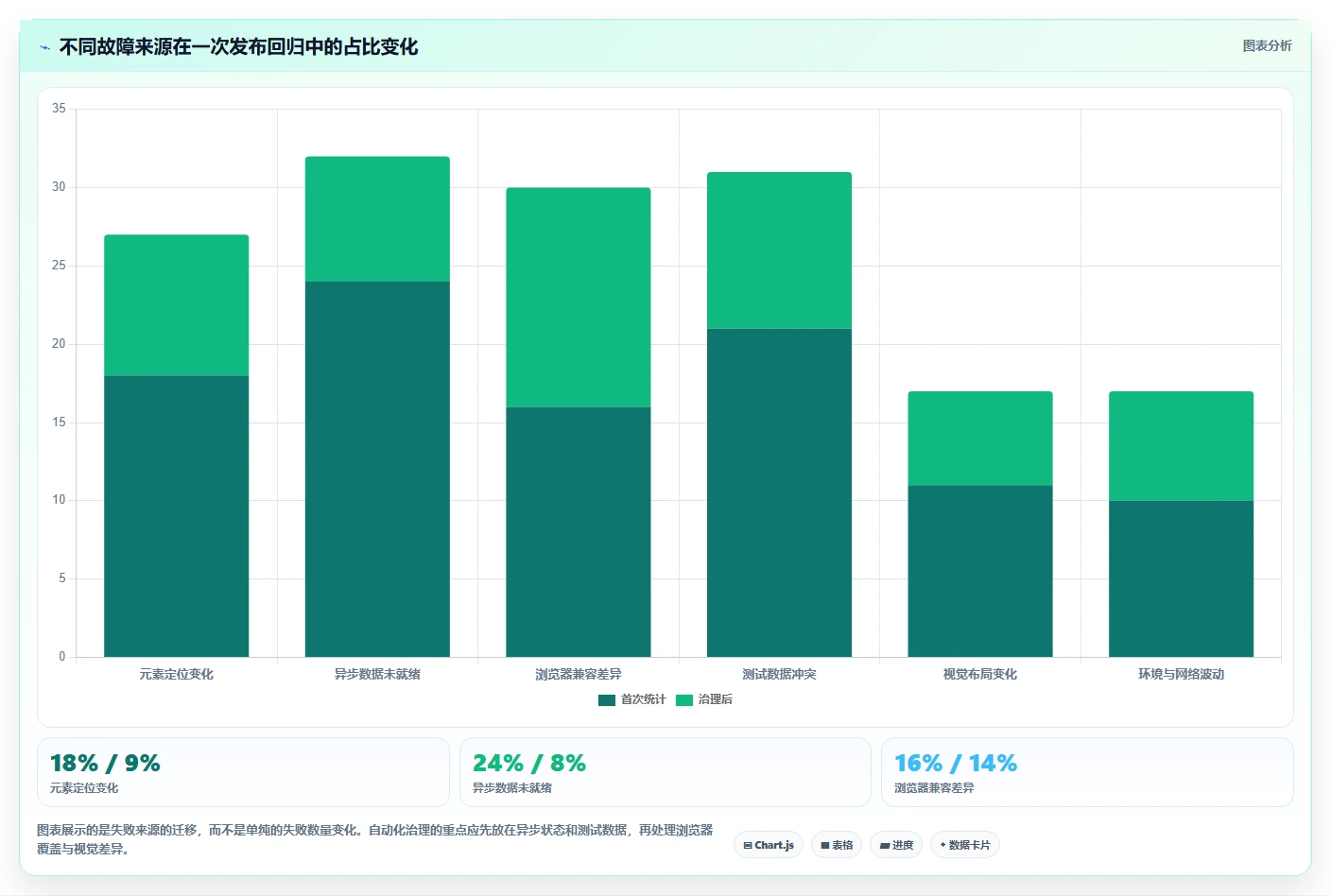Click the y-axis value 5
The image size is (1331, 896).
(x=62, y=578)
